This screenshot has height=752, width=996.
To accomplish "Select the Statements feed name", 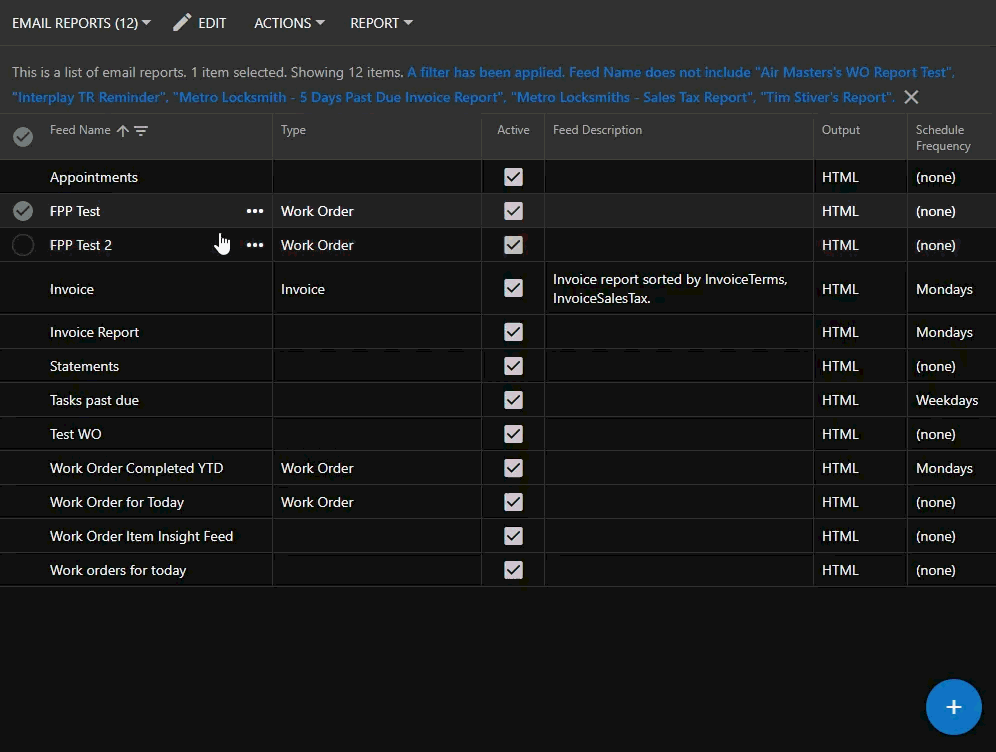I will point(84,366).
